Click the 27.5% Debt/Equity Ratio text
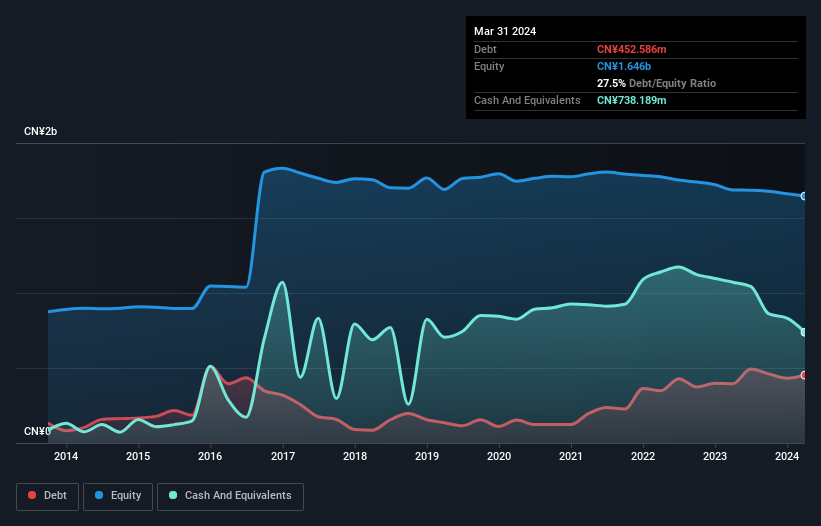The height and width of the screenshot is (526, 821). [x=656, y=83]
